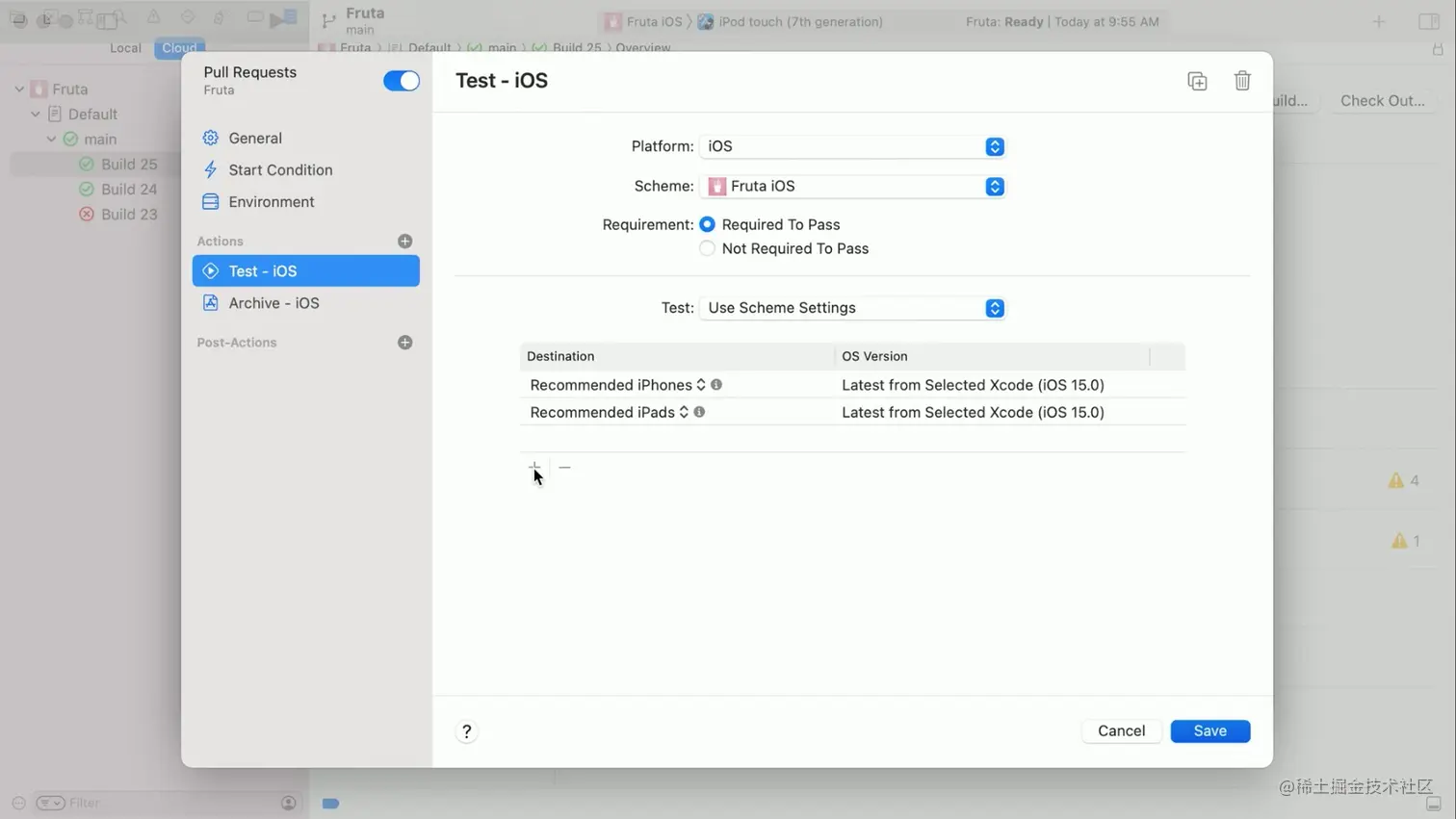Screen dimensions: 1456x819
Task: Cancel the workflow editing dialog
Action: click(1121, 731)
